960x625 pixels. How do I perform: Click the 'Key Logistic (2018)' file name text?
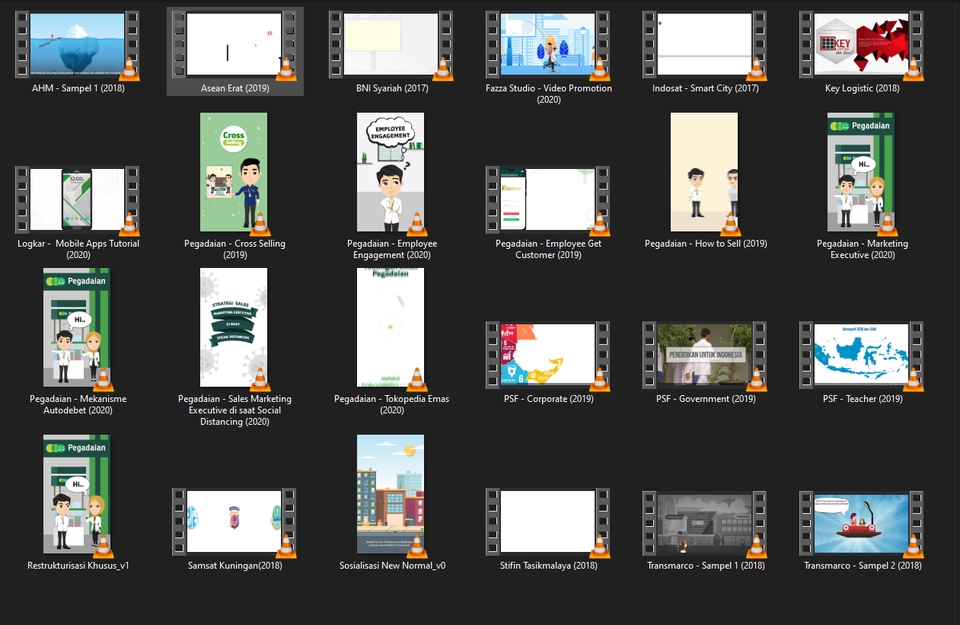tap(862, 88)
